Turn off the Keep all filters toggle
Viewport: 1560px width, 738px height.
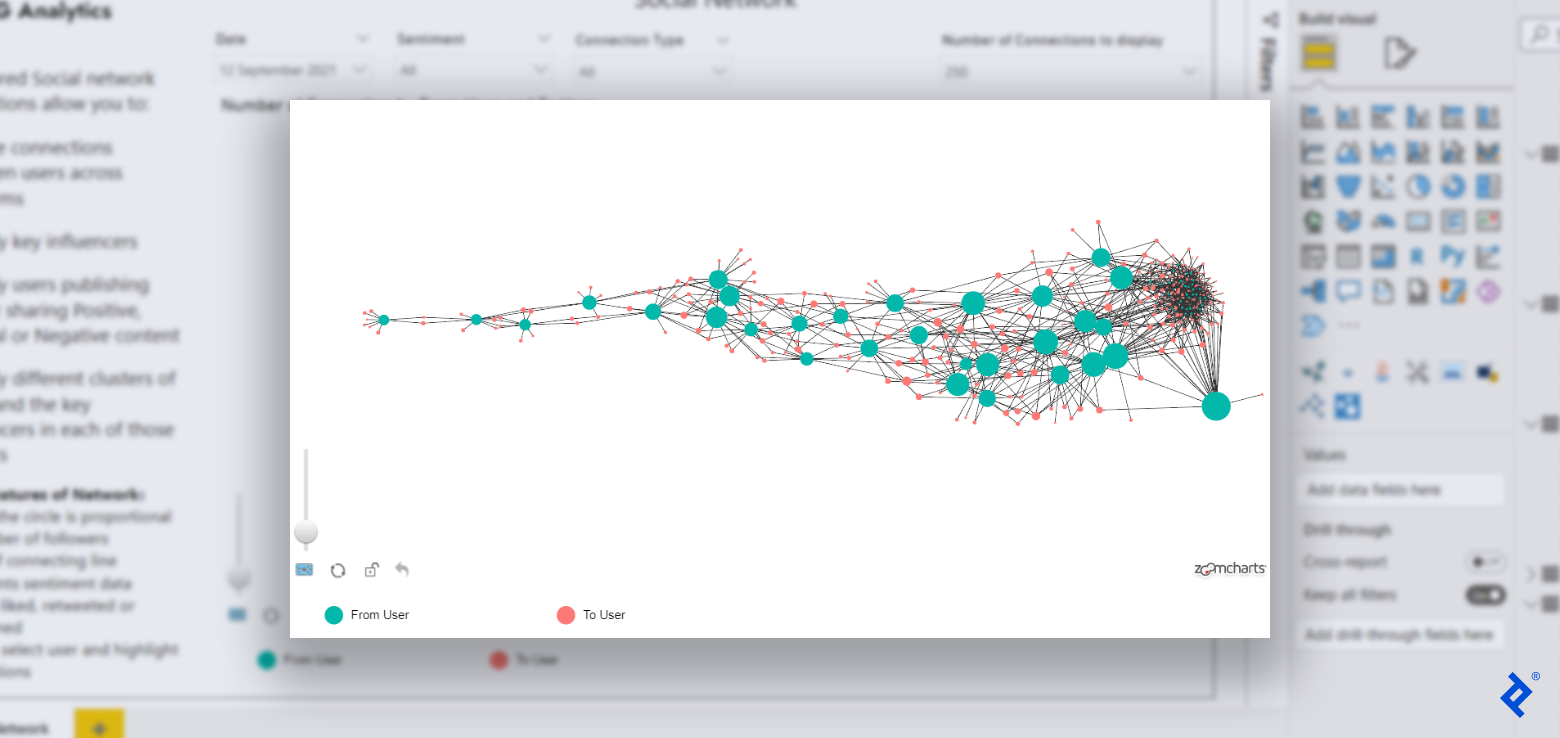pos(1484,594)
